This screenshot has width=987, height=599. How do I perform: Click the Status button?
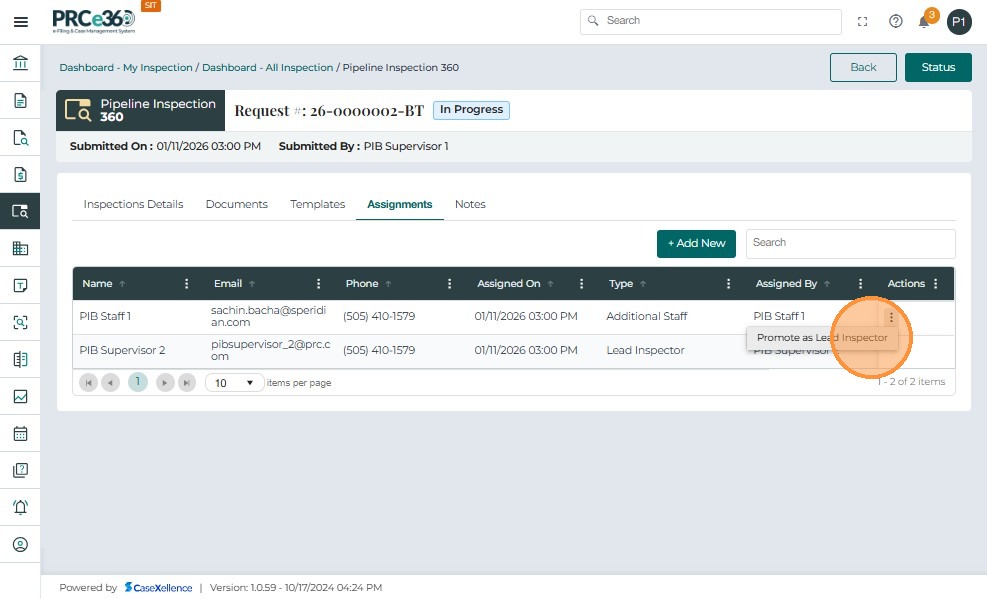pos(938,67)
